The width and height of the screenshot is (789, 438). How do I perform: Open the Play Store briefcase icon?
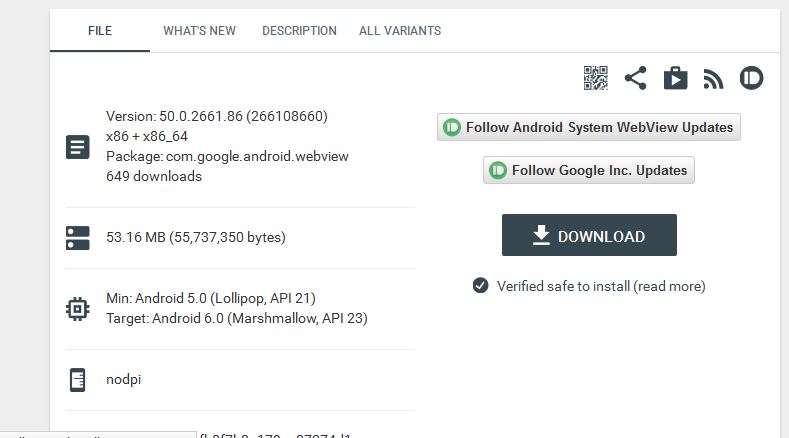tap(675, 78)
